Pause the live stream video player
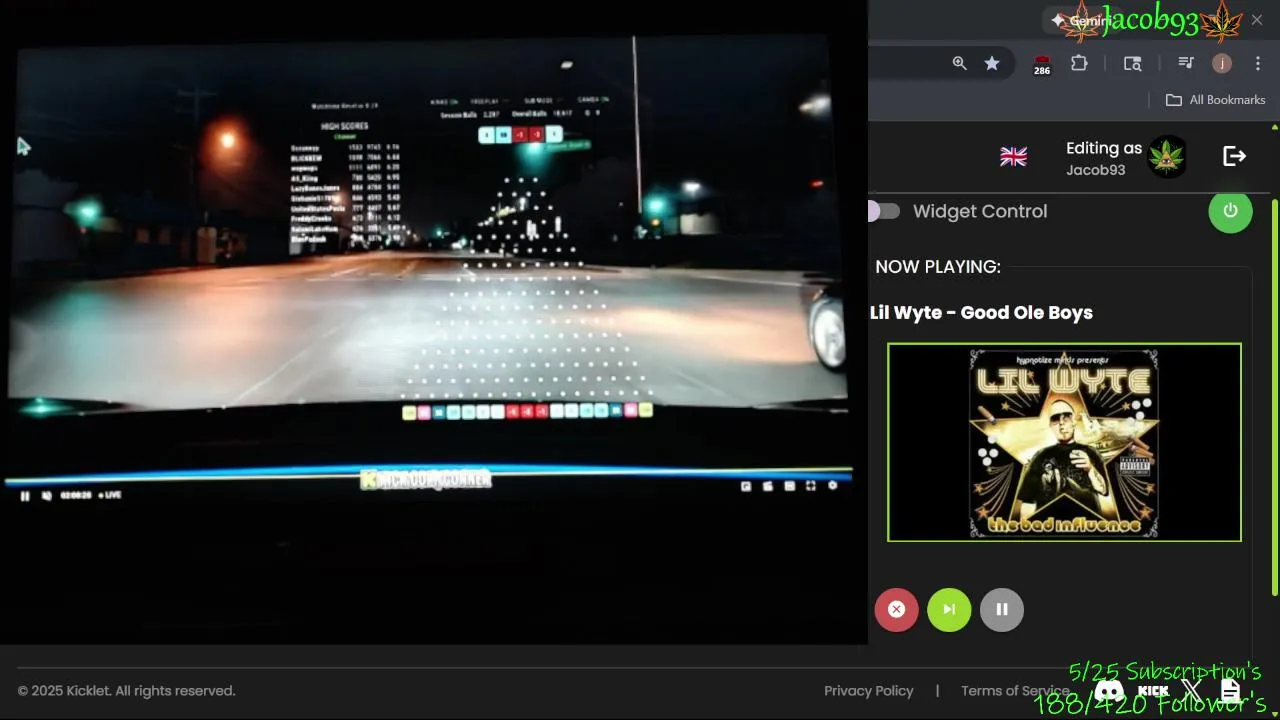 (x=25, y=496)
